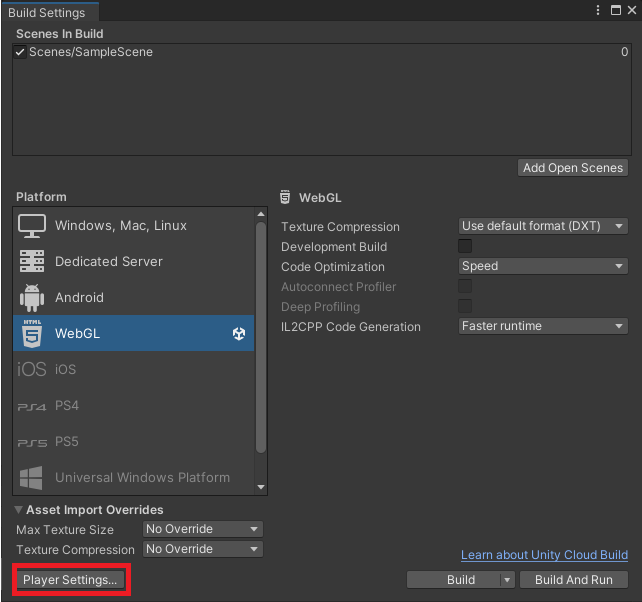The width and height of the screenshot is (642, 602).
Task: Click the Development Build label
Action: coord(334,247)
